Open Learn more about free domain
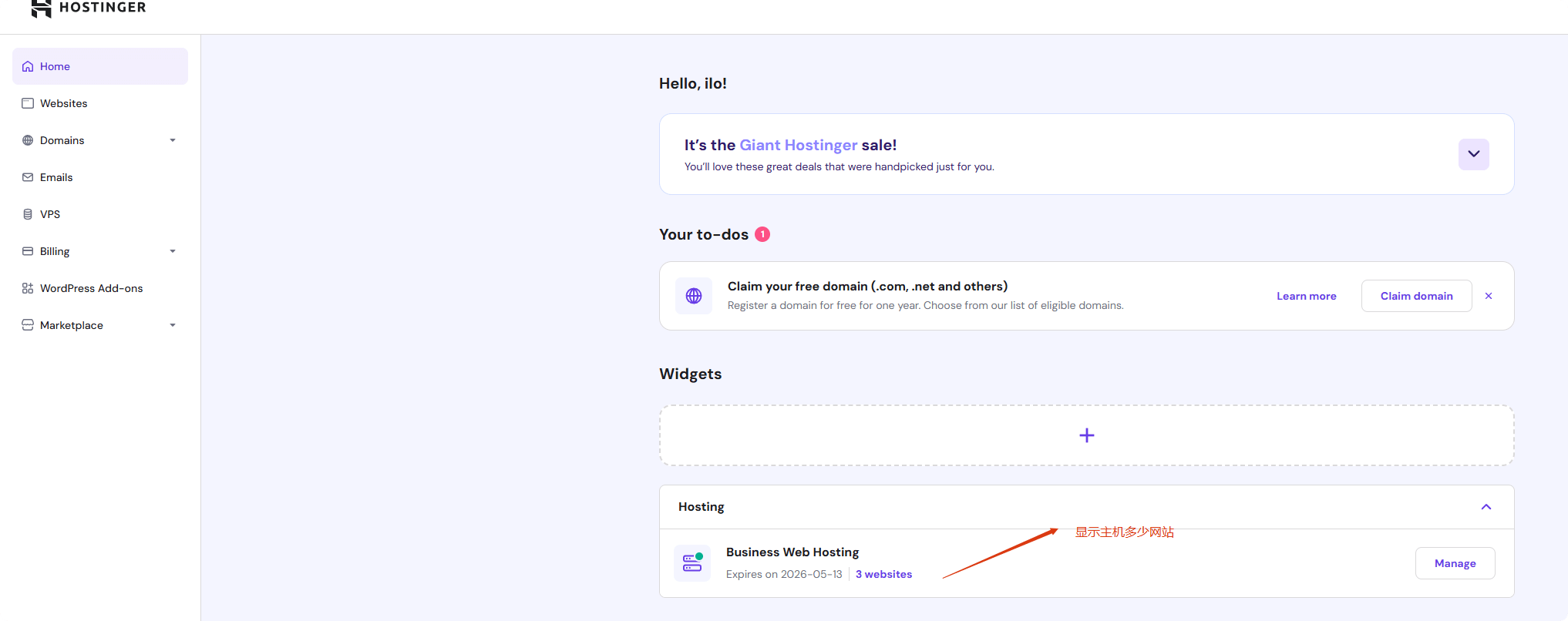This screenshot has height=621, width=1568. click(1307, 296)
